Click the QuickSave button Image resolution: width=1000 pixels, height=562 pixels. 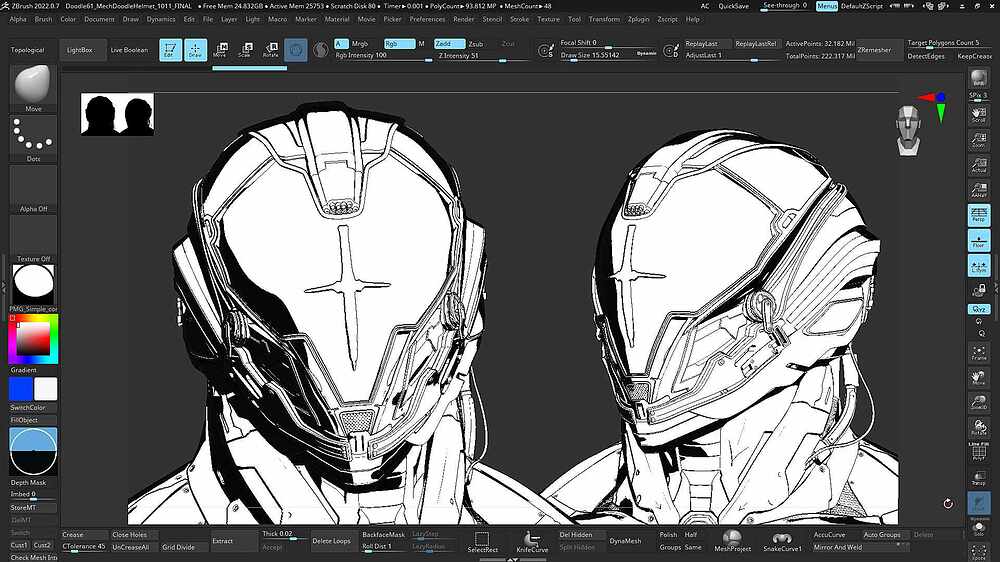[733, 6]
